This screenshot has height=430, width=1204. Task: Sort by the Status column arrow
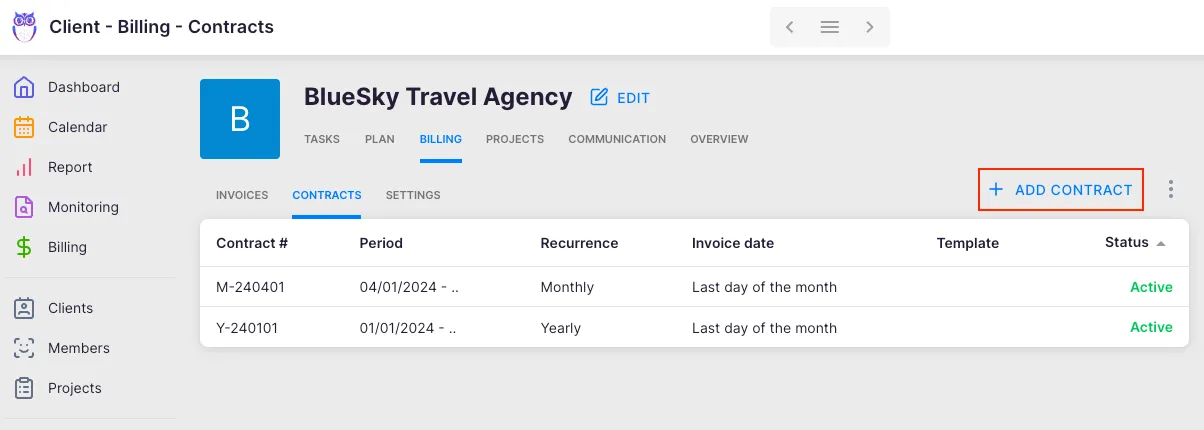point(1161,243)
